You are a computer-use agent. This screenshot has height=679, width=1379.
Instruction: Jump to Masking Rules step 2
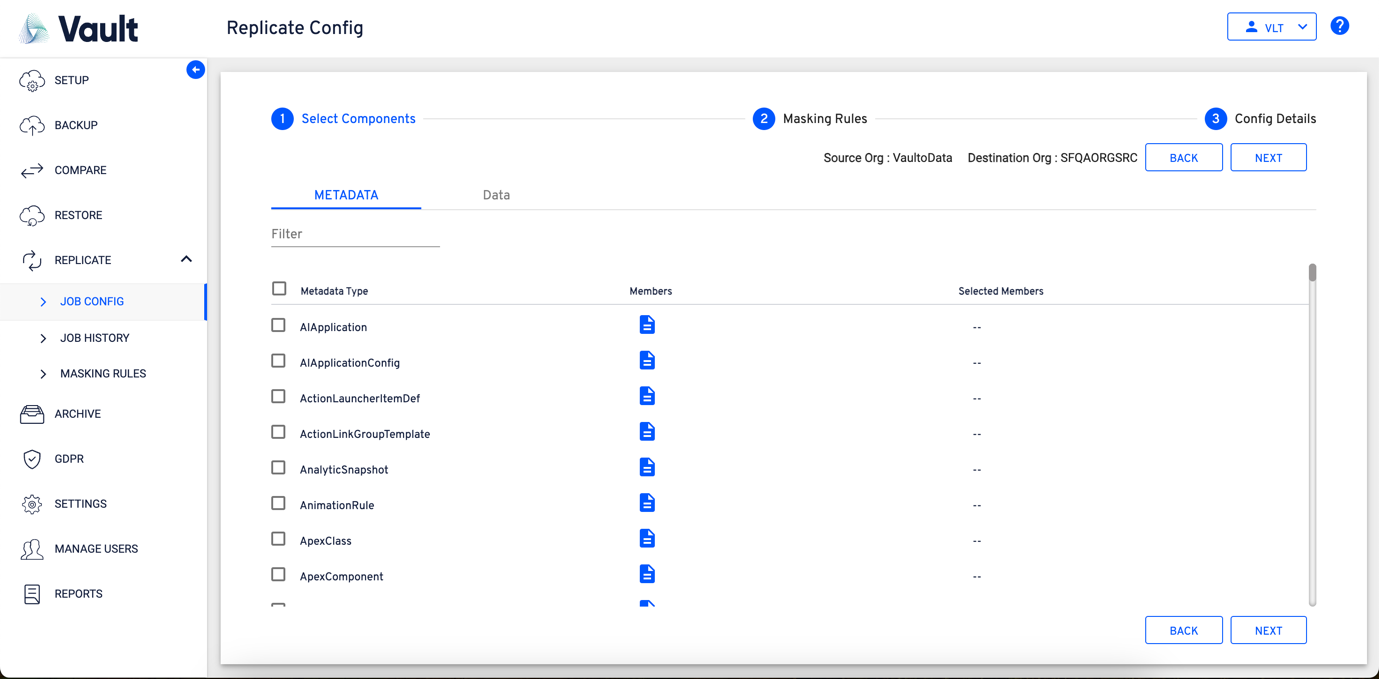[764, 119]
